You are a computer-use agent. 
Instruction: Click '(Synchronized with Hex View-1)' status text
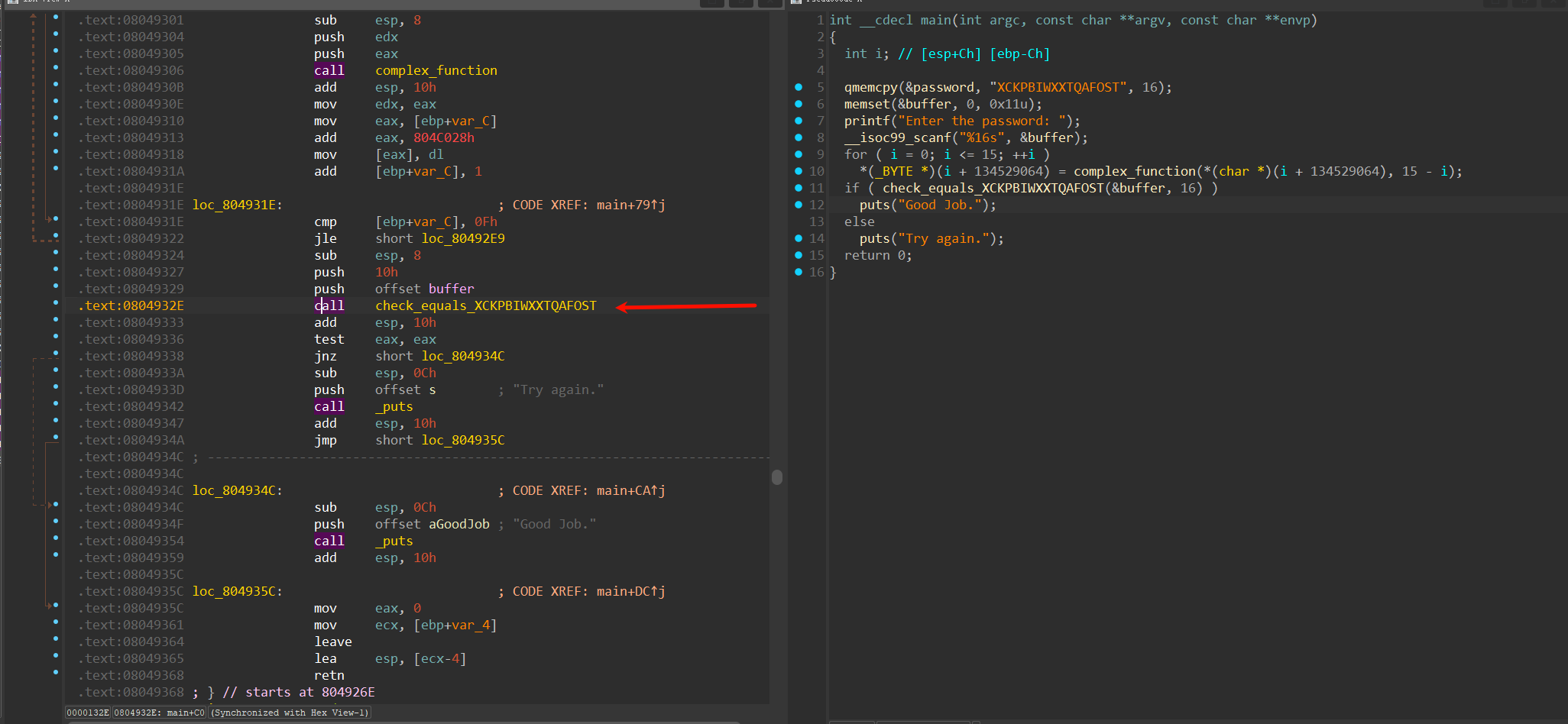(290, 713)
